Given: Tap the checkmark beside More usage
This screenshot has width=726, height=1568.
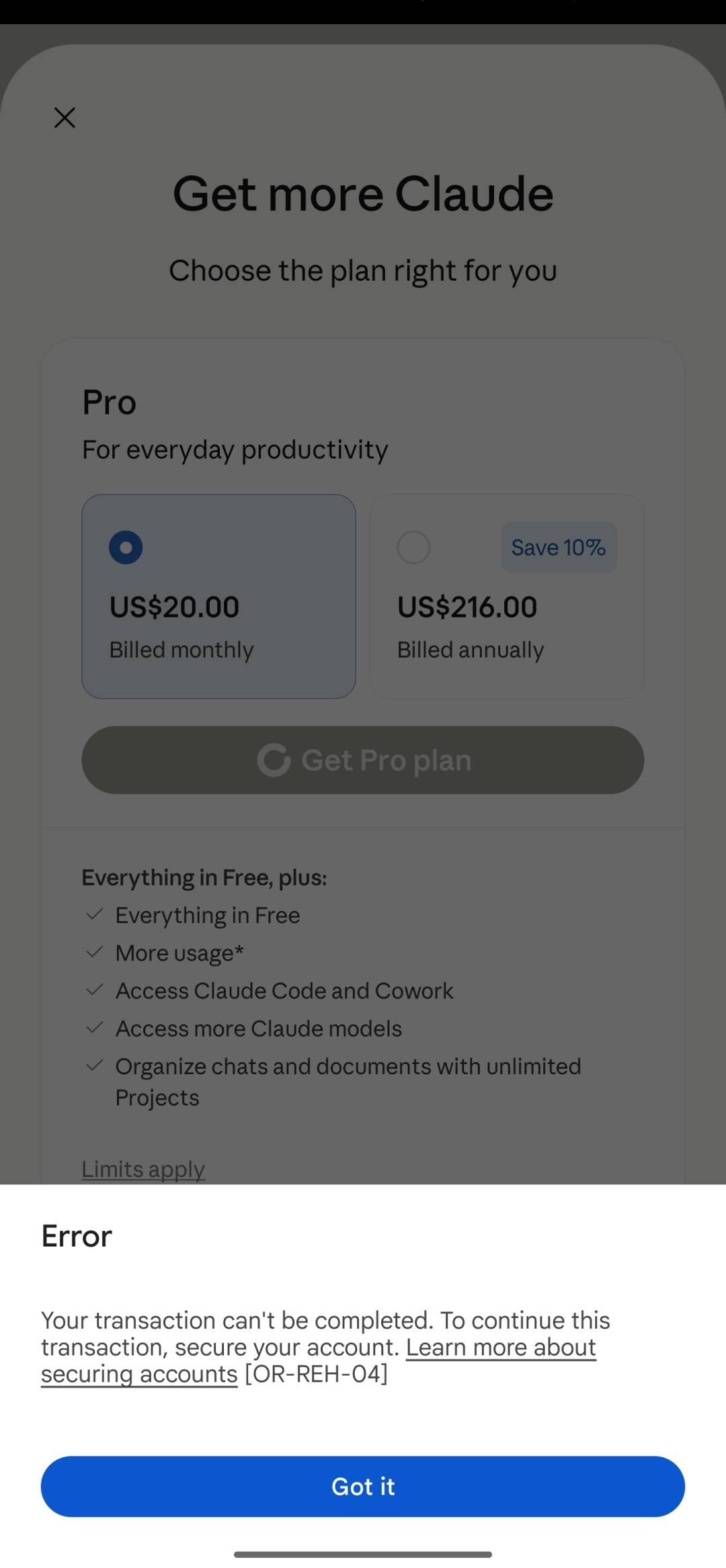Looking at the screenshot, I should pos(95,952).
